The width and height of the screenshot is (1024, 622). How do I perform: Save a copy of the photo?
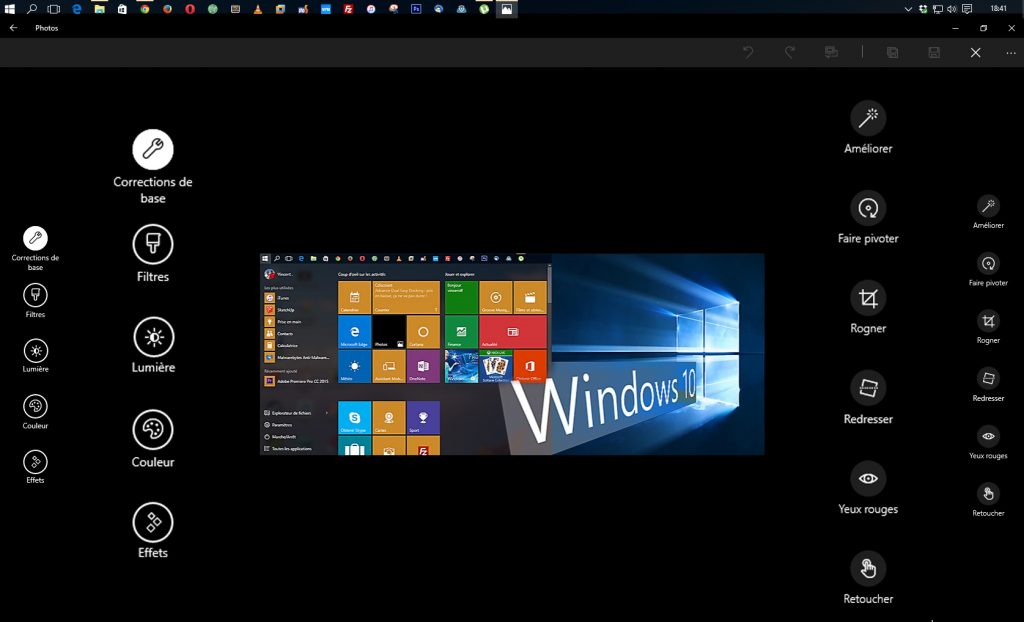[x=893, y=52]
